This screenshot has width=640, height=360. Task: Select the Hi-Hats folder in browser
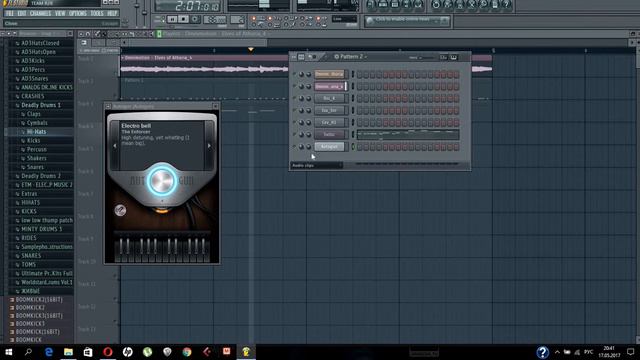36,132
